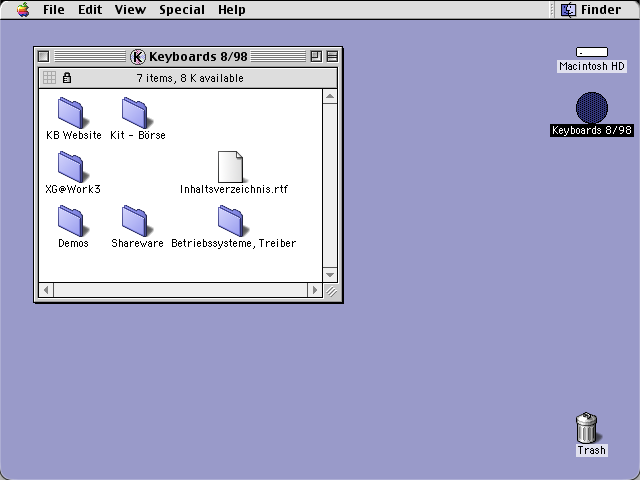640x480 pixels.
Task: Click the Trash can icon
Action: pos(587,427)
